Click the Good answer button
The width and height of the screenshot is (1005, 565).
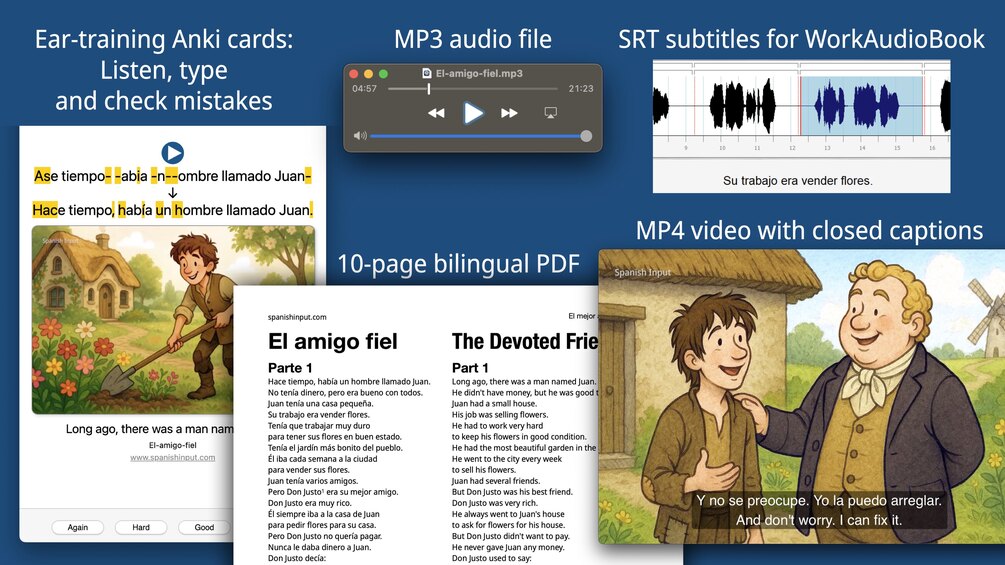[x=204, y=527]
